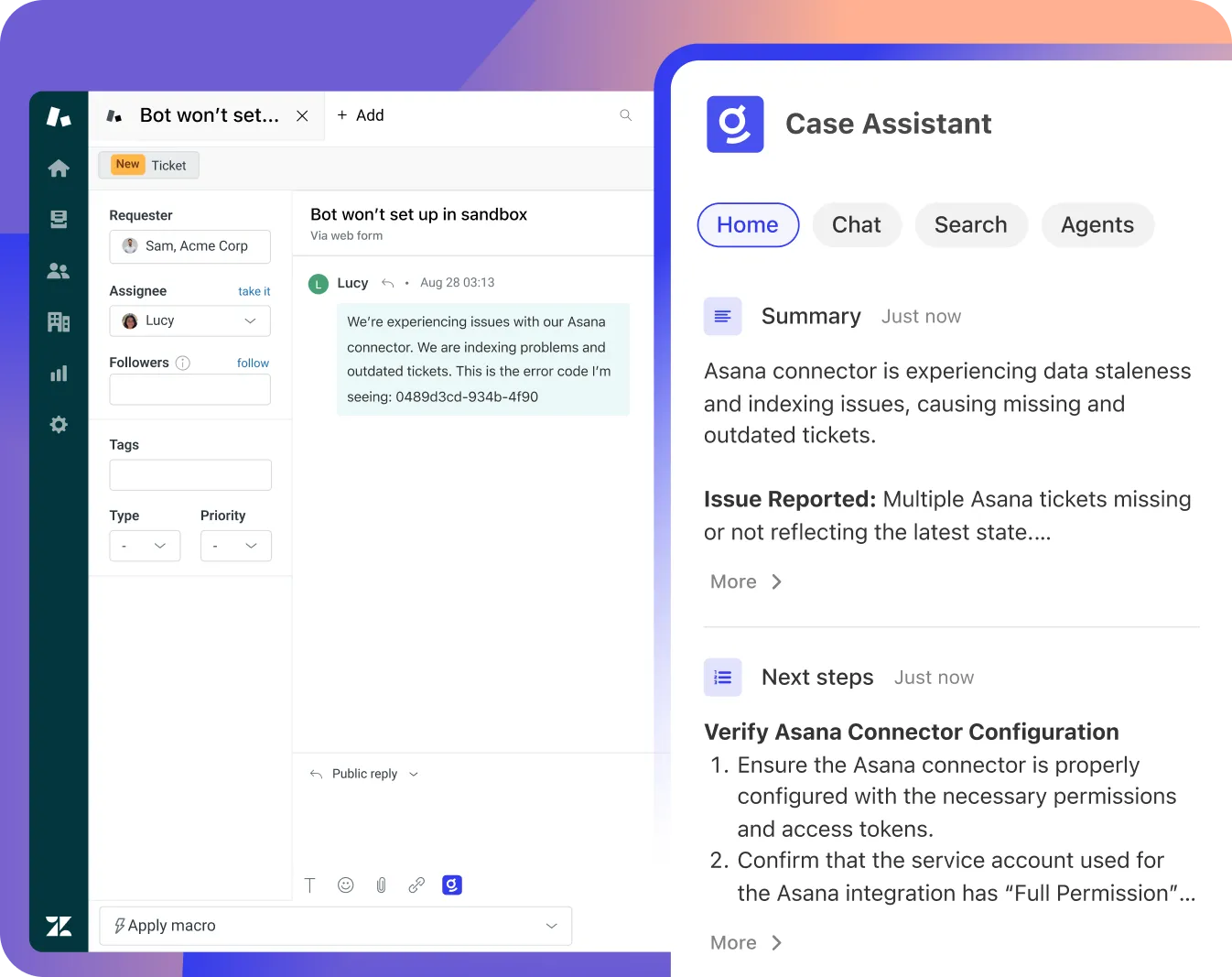The height and width of the screenshot is (977, 1232).
Task: Switch to the Chat tab in Case Assistant
Action: tap(857, 225)
